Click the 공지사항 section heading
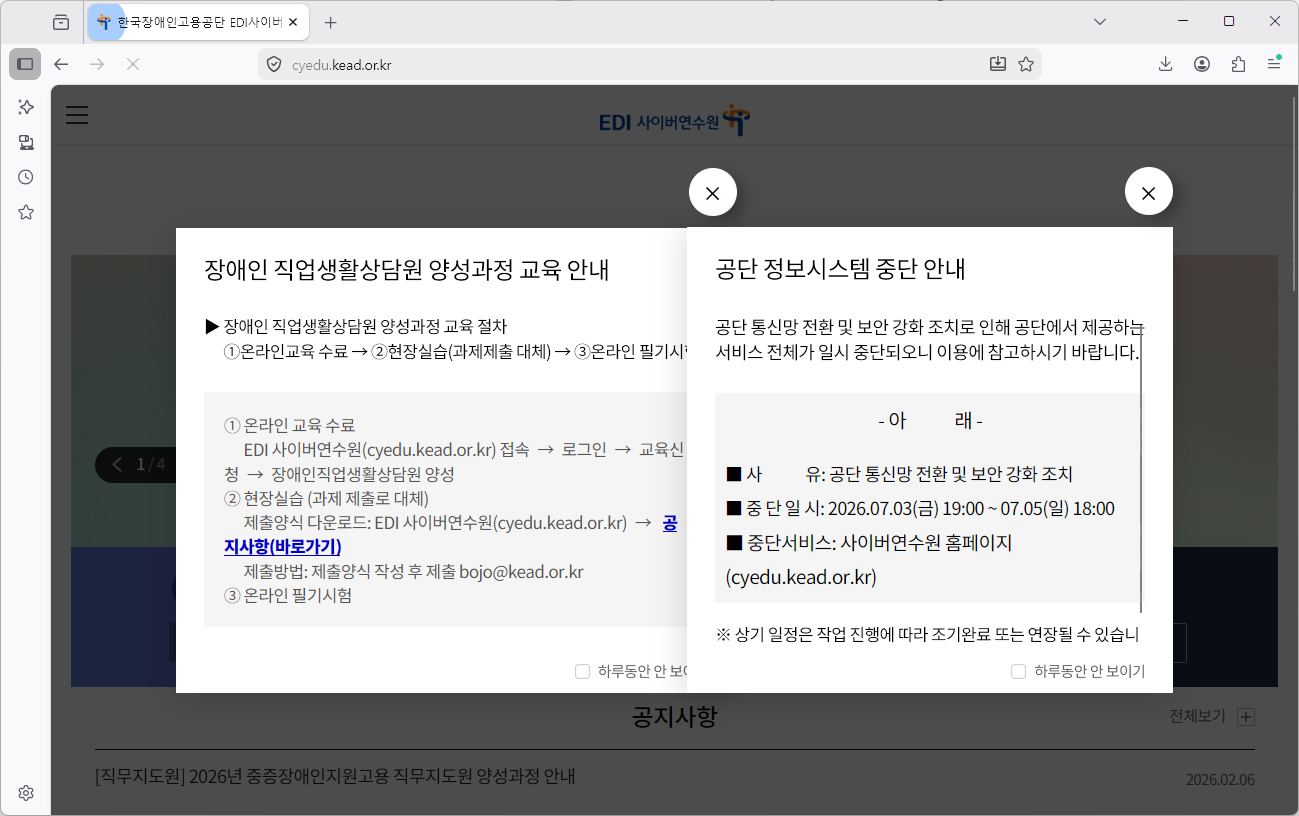1299x816 pixels. click(675, 717)
